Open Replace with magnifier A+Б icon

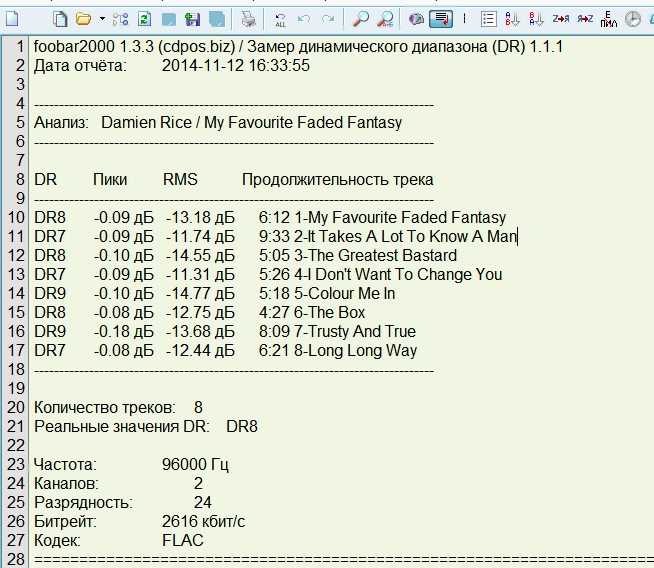[x=385, y=19]
